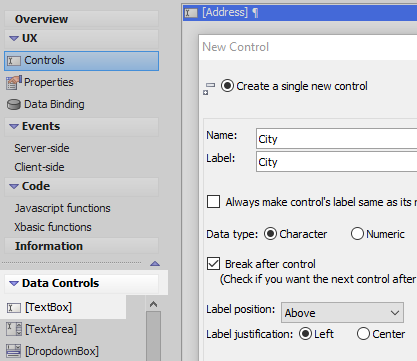Select the [Address] row in the header
This screenshot has height=361, width=417.
pos(300,13)
